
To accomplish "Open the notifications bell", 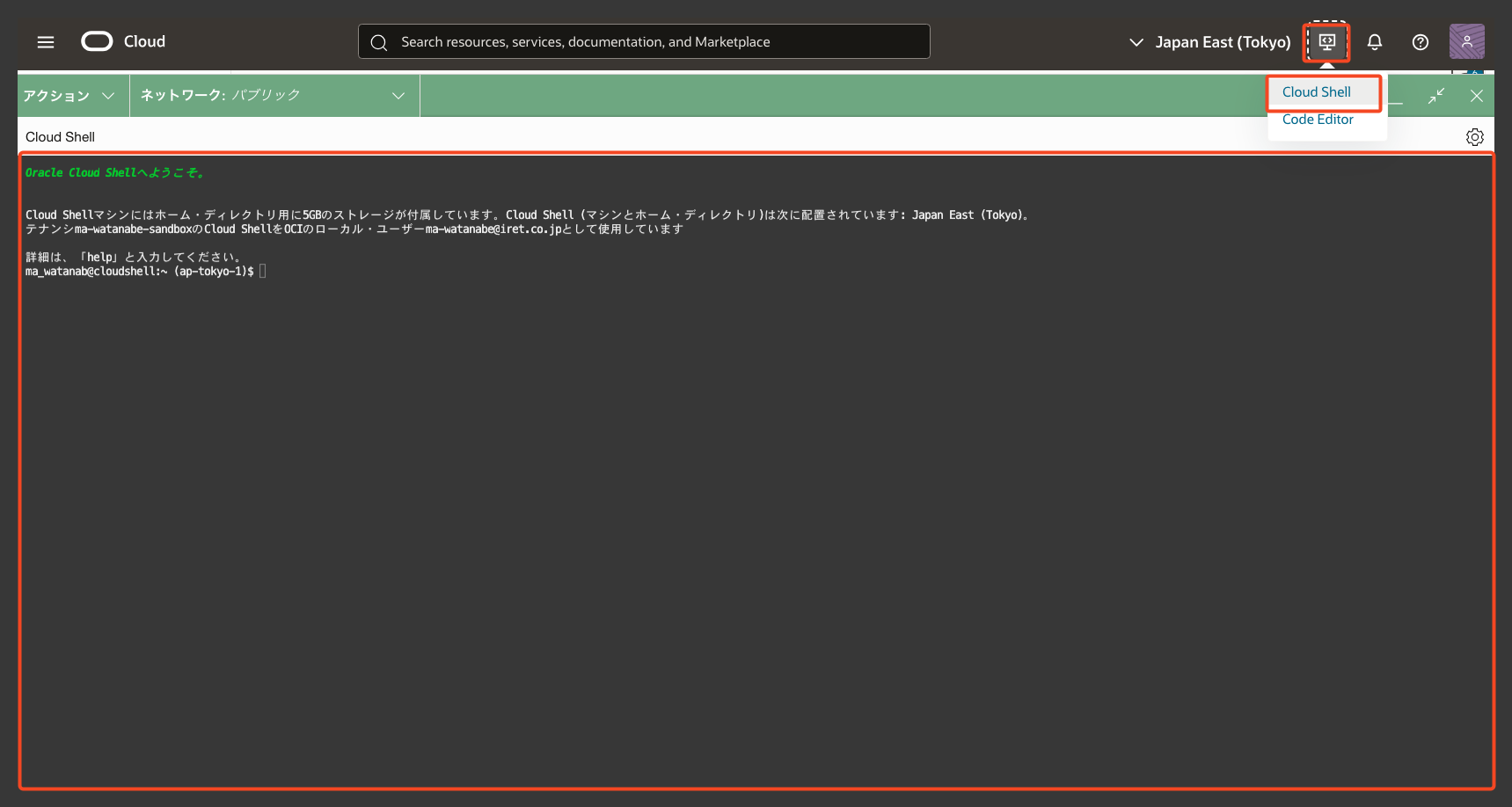I will pos(1374,42).
